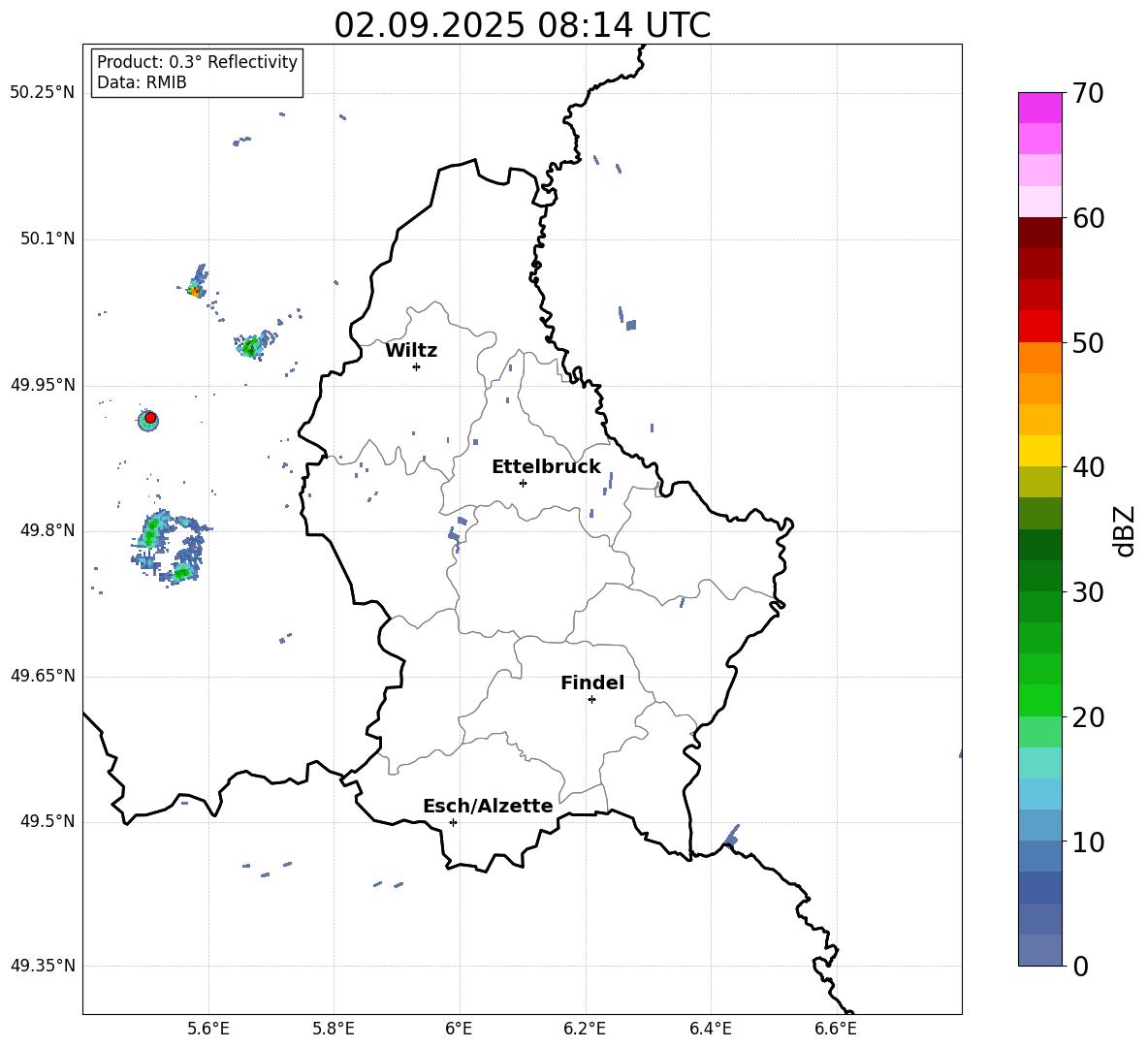The height and width of the screenshot is (1048, 1148).
Task: Click the colorbar 40 tick label
Action: click(x=1088, y=467)
